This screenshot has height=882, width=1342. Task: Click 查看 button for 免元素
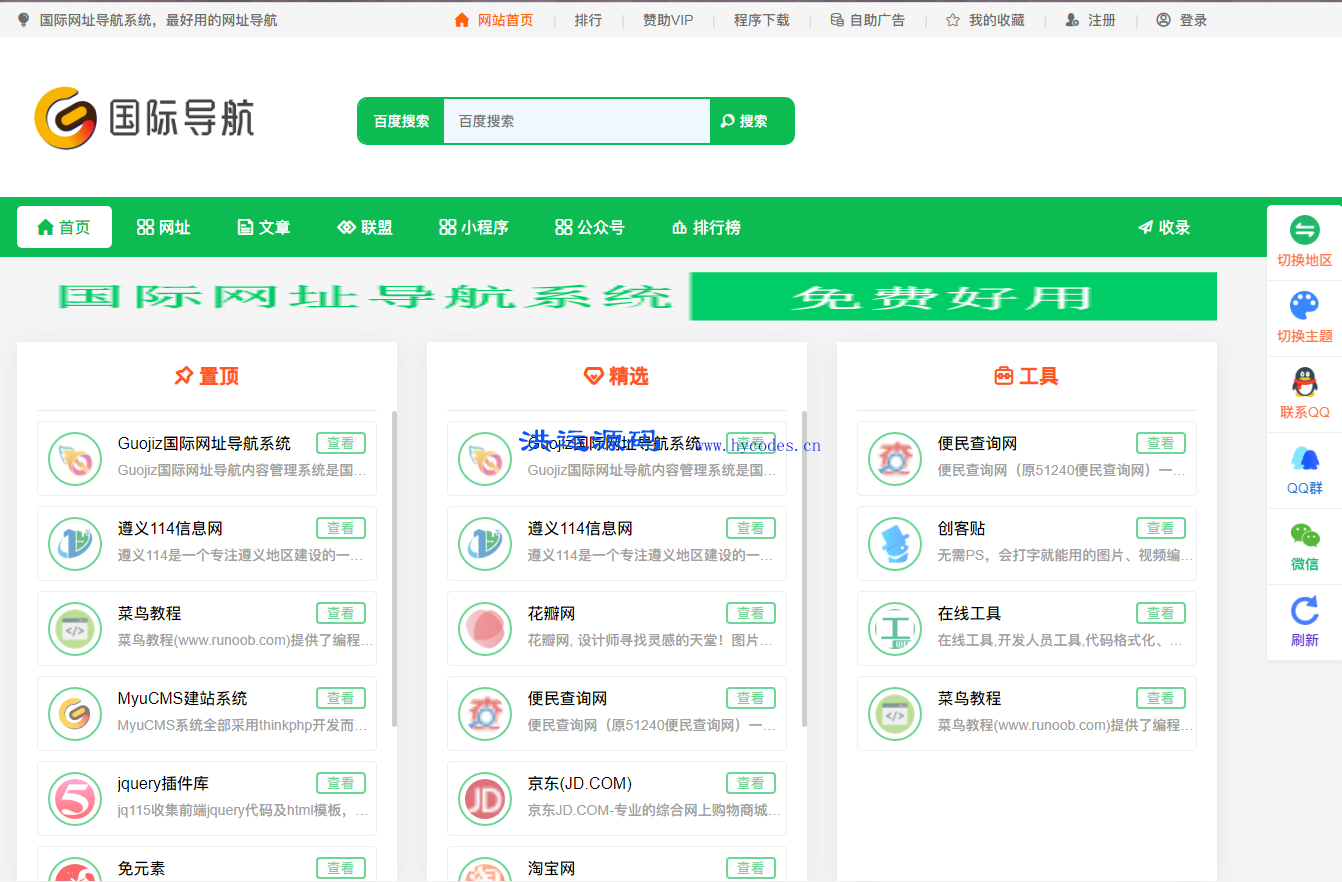pyautogui.click(x=341, y=868)
